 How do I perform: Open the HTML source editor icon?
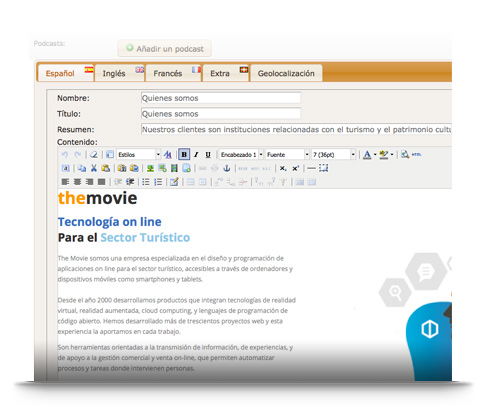[417, 155]
